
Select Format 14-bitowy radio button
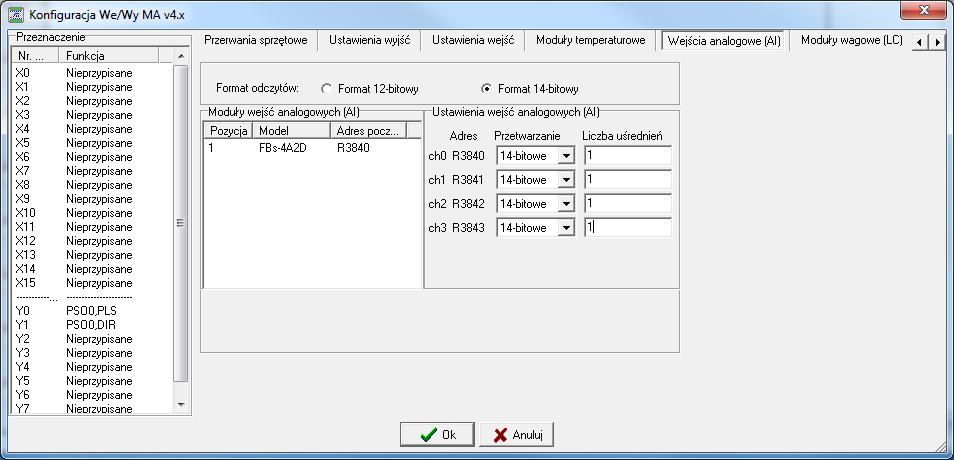tap(486, 89)
